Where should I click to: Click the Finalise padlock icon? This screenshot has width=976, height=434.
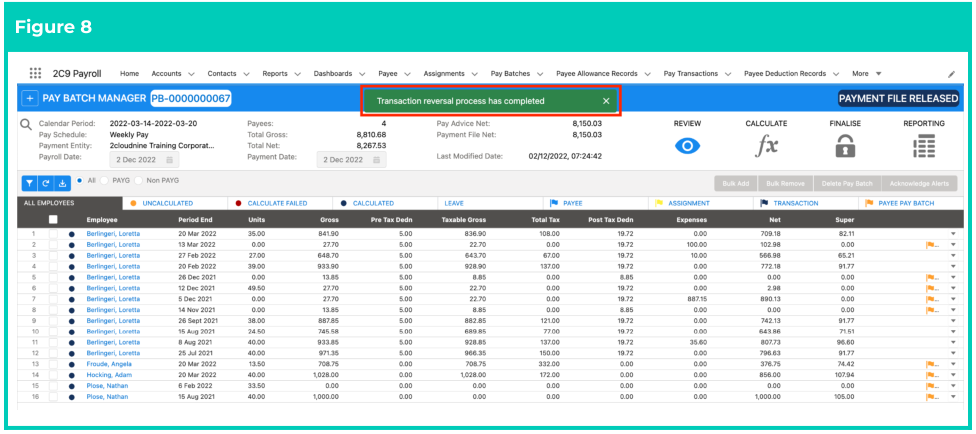click(x=845, y=146)
